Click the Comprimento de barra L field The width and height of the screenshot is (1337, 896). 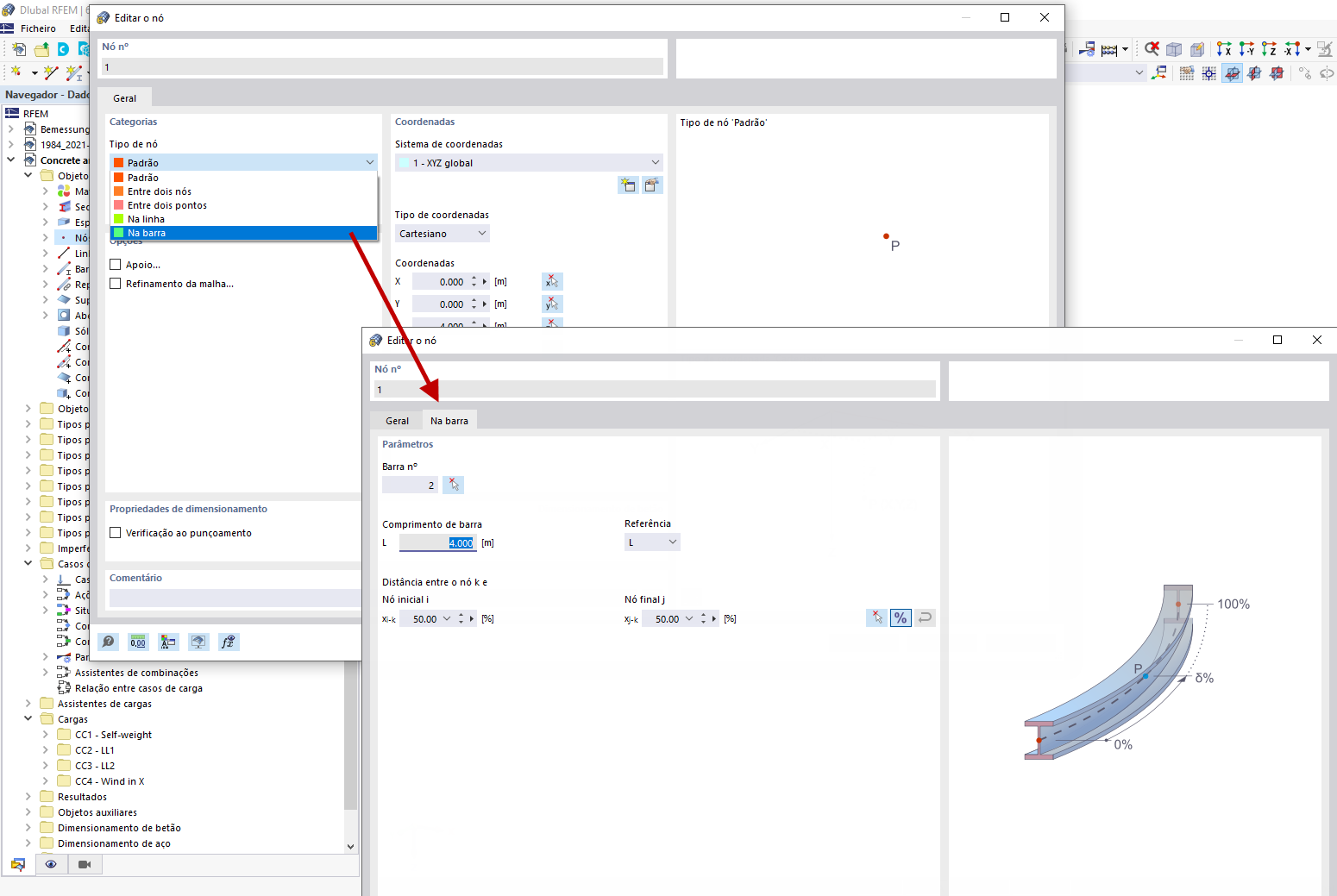438,542
